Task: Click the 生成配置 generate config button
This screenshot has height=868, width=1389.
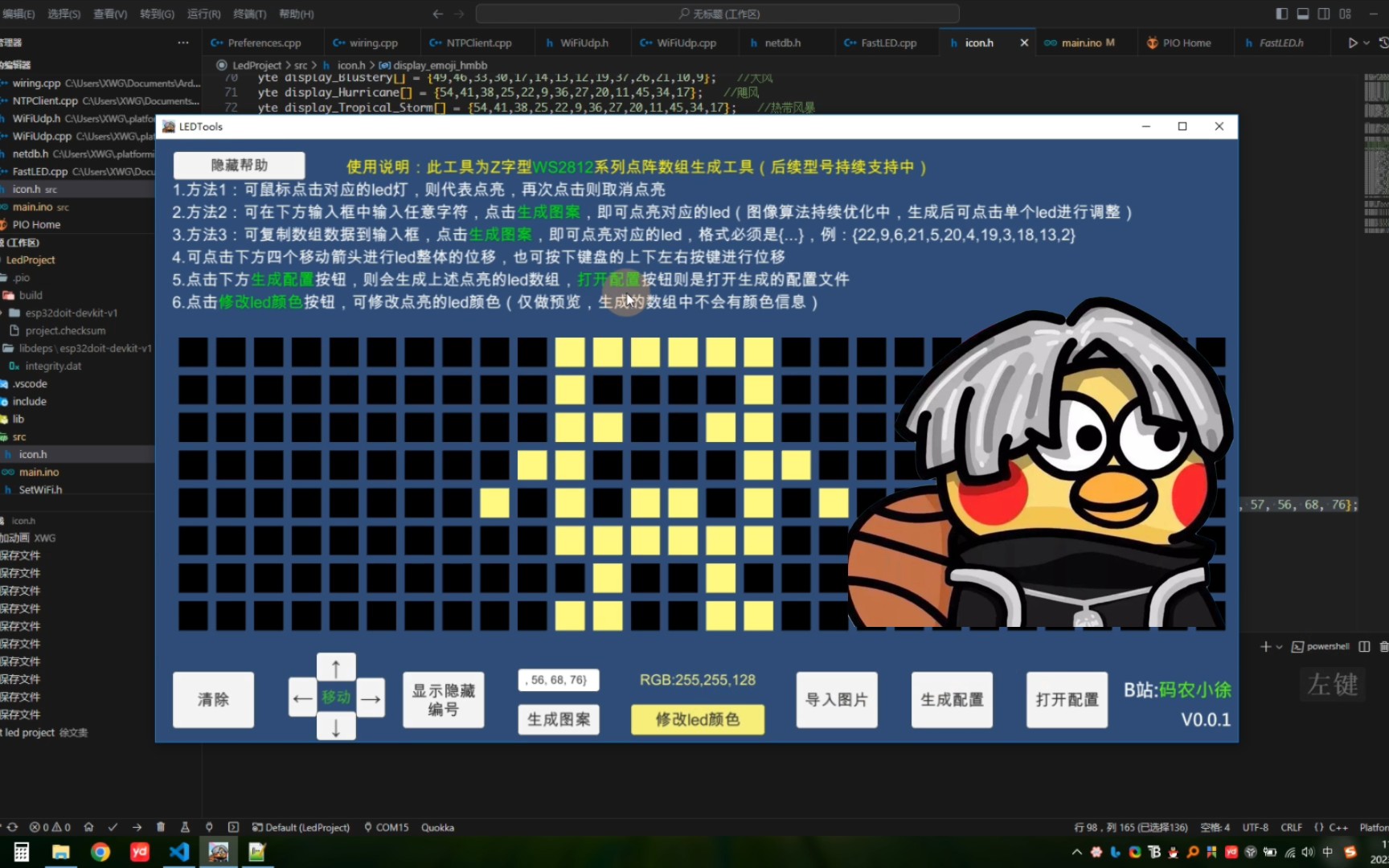Action: click(952, 699)
